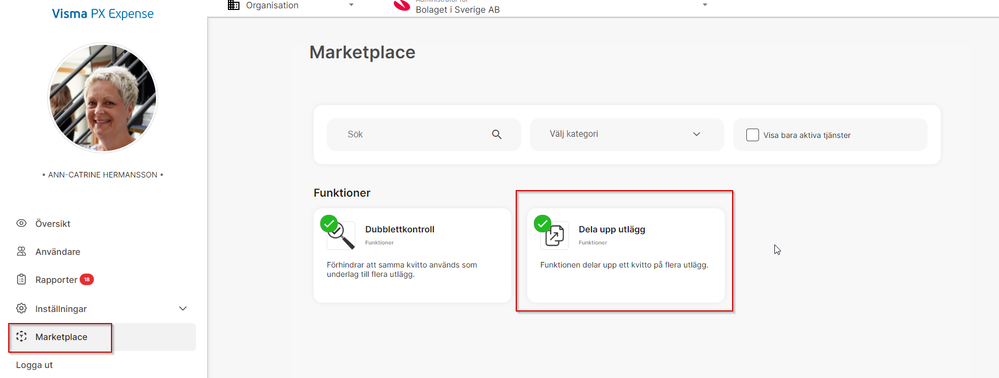Enable Visa bara aktiva tjänster checkbox
Viewport: 999px width, 378px height.
tap(752, 135)
